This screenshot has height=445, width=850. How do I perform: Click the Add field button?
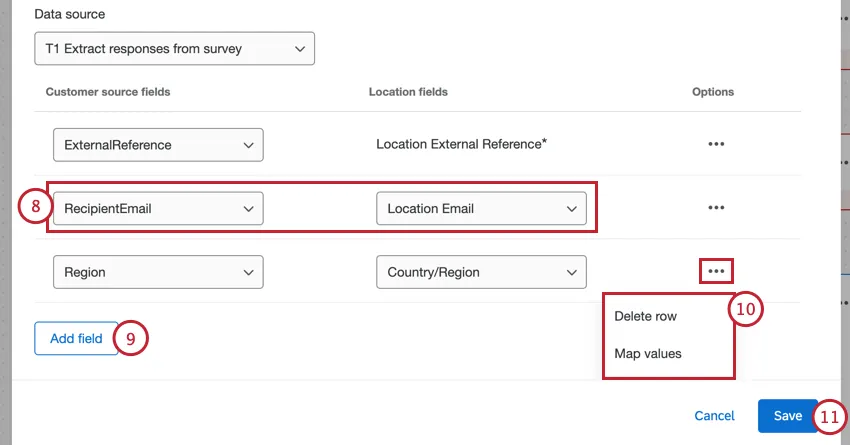coord(76,338)
